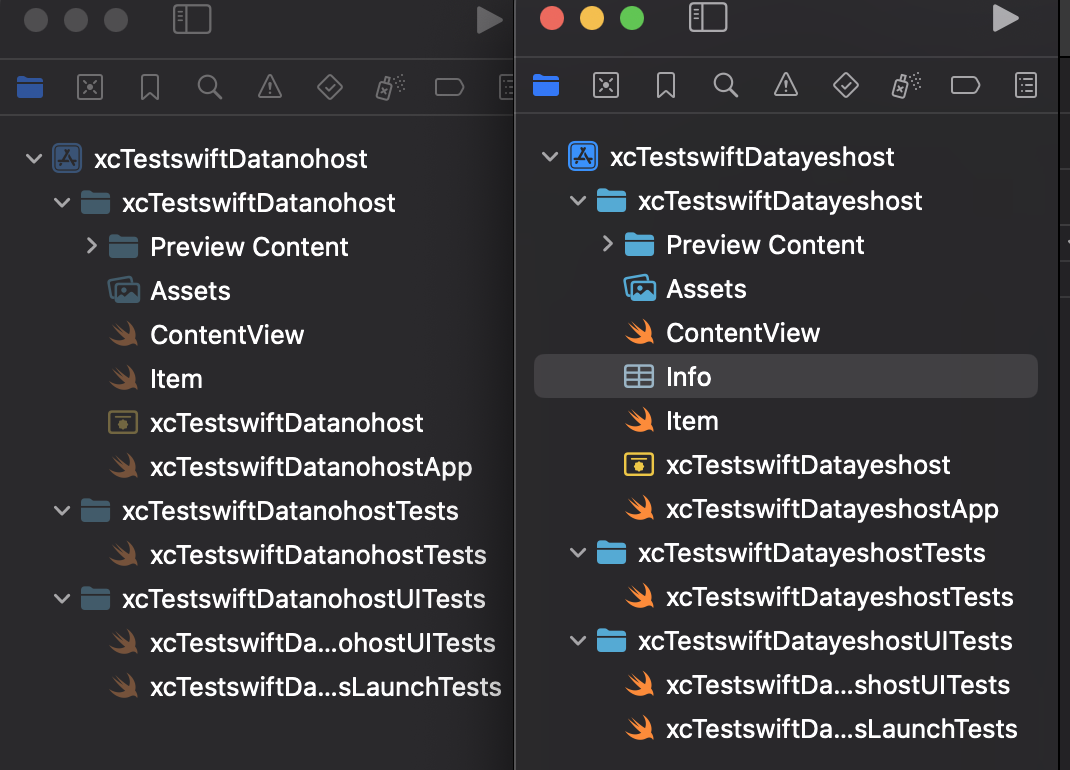Select Project navigator tab in left window
This screenshot has height=770, width=1070.
[30, 87]
